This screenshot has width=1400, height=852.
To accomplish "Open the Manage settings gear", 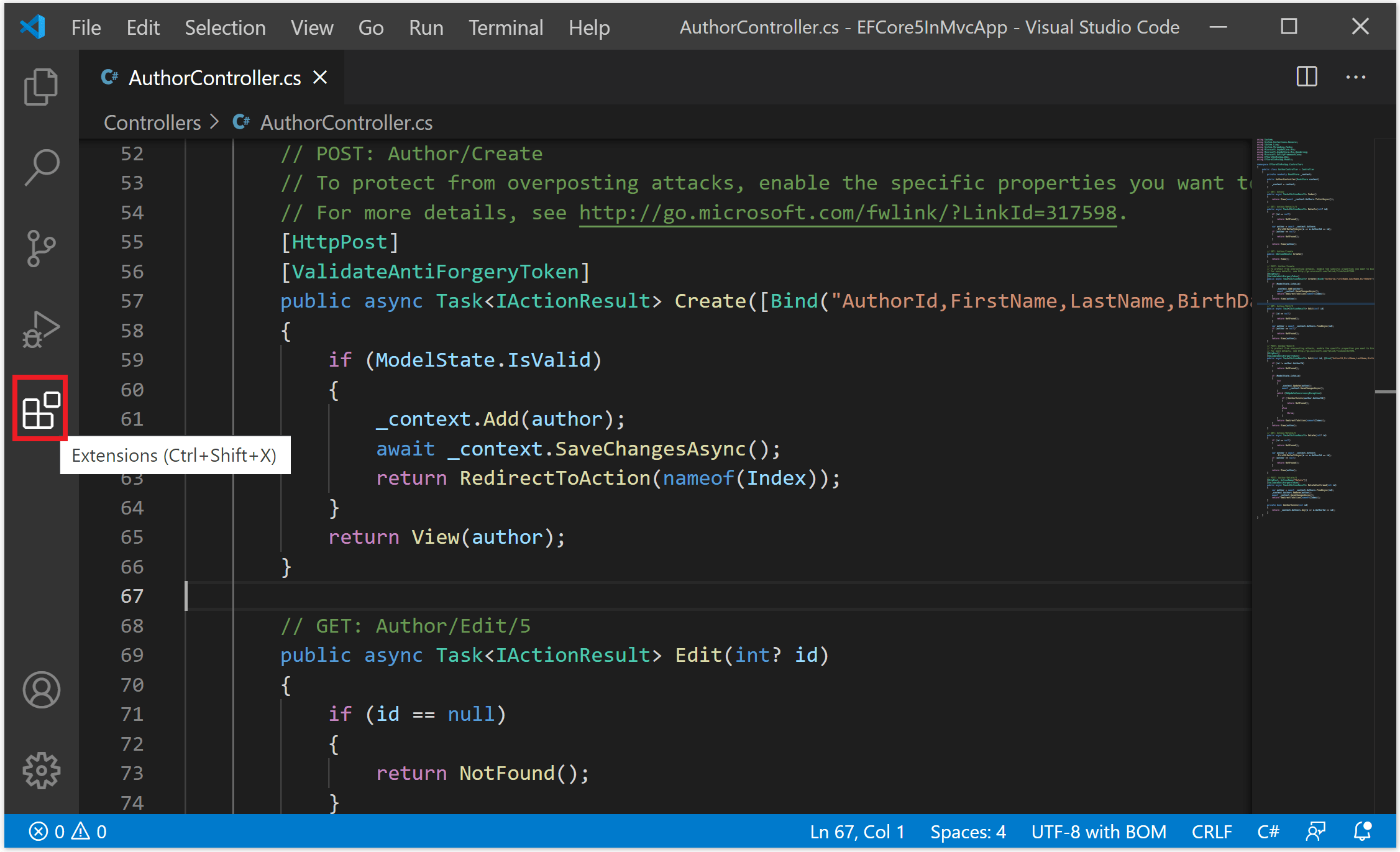I will pyautogui.click(x=40, y=770).
